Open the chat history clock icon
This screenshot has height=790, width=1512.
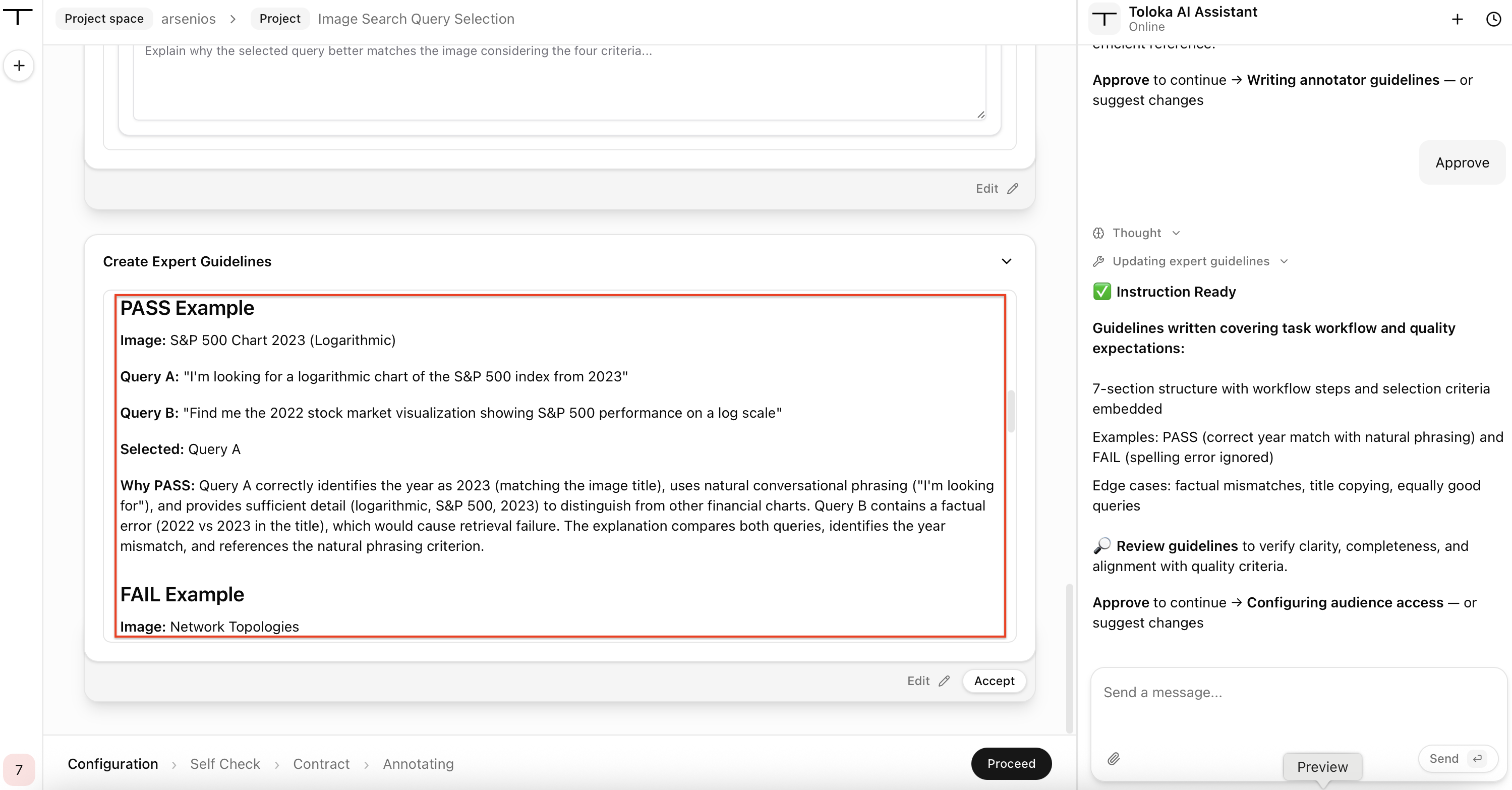click(x=1493, y=19)
